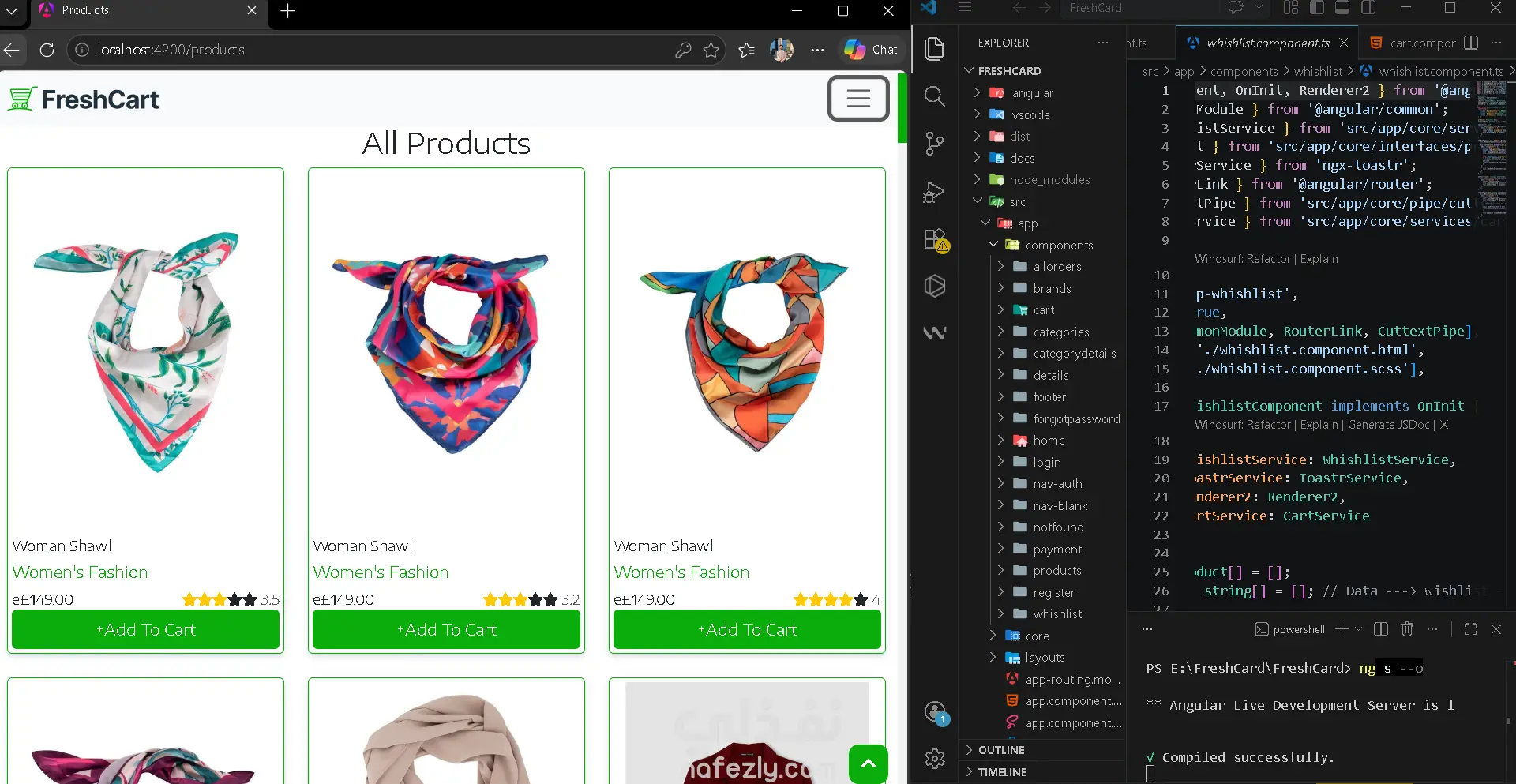
Task: Click the scroll-to-top green arrow button
Action: (869, 763)
